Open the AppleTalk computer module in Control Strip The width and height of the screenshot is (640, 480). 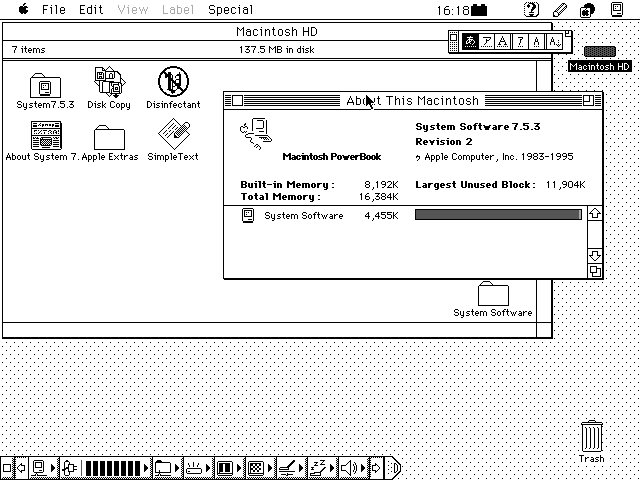(x=44, y=468)
